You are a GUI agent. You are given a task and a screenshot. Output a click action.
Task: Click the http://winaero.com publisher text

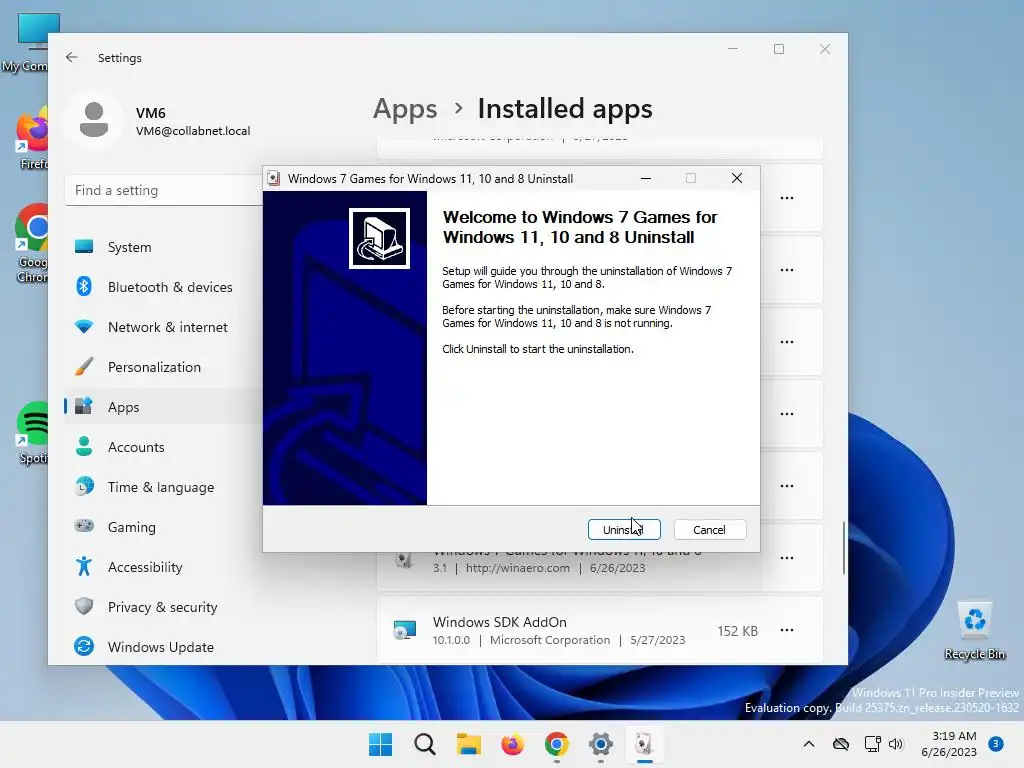tap(518, 568)
